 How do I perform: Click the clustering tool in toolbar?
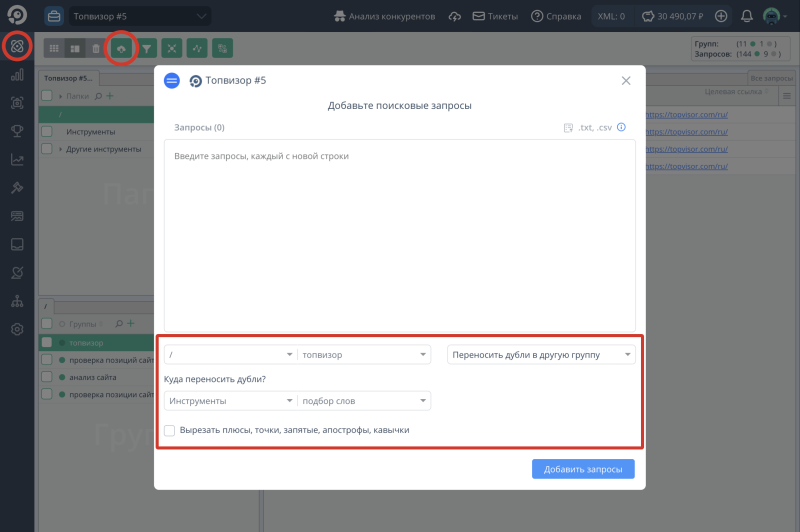pyautogui.click(x=172, y=48)
